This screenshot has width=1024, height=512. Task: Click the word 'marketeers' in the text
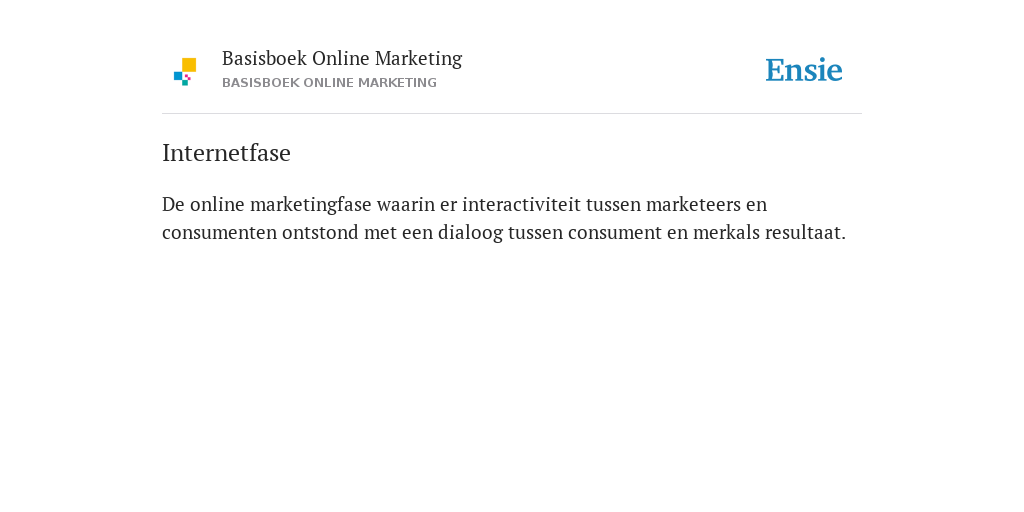point(693,204)
